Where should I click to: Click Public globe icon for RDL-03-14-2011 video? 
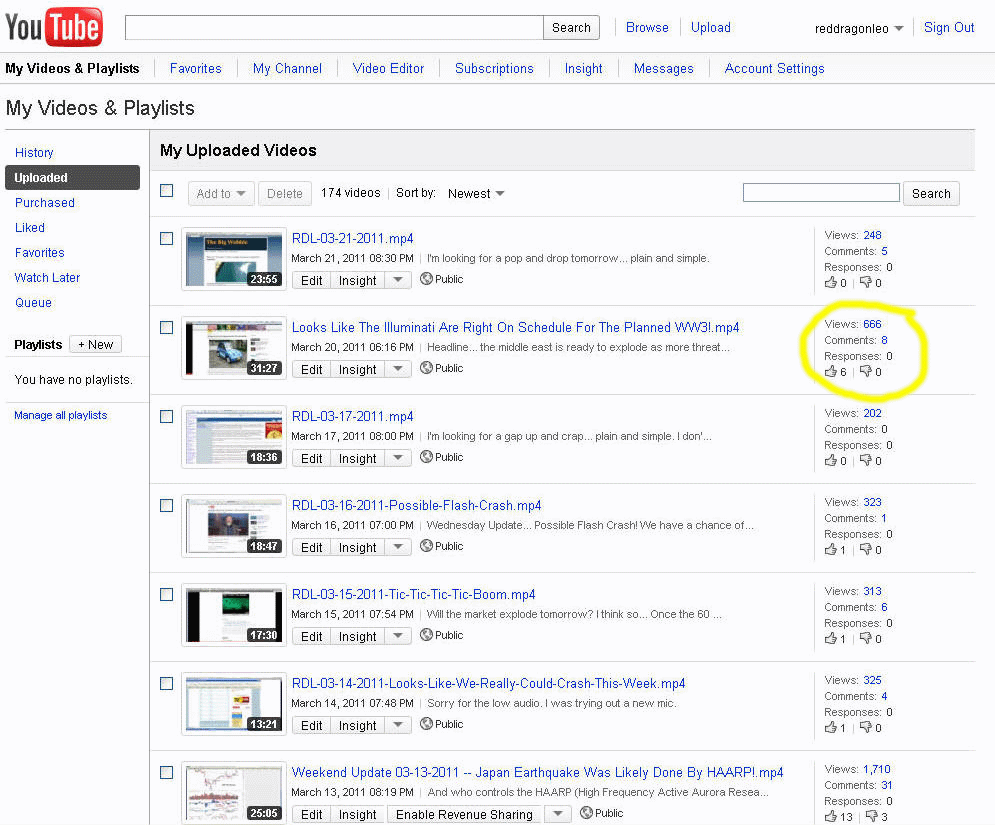pyautogui.click(x=426, y=723)
